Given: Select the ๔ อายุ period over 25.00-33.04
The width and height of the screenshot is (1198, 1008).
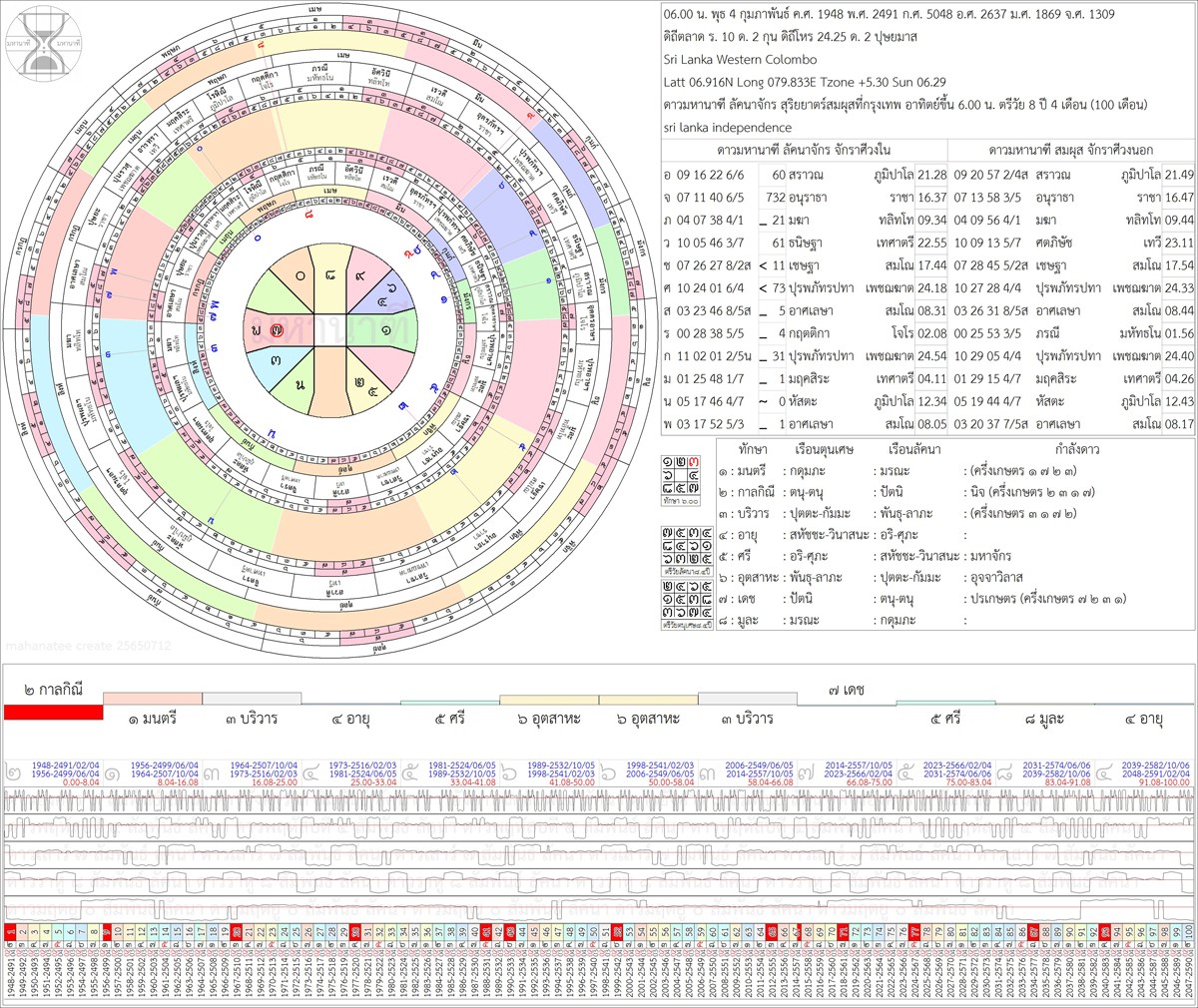Looking at the screenshot, I should (350, 719).
